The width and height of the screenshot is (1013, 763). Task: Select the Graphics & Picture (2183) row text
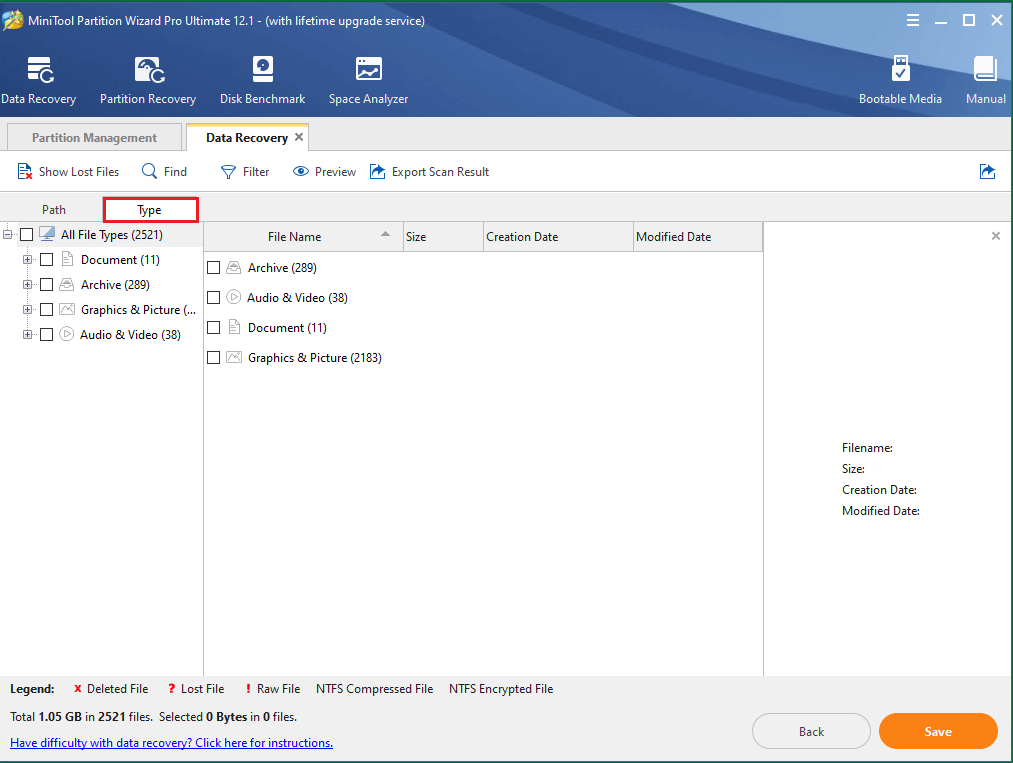click(x=315, y=358)
